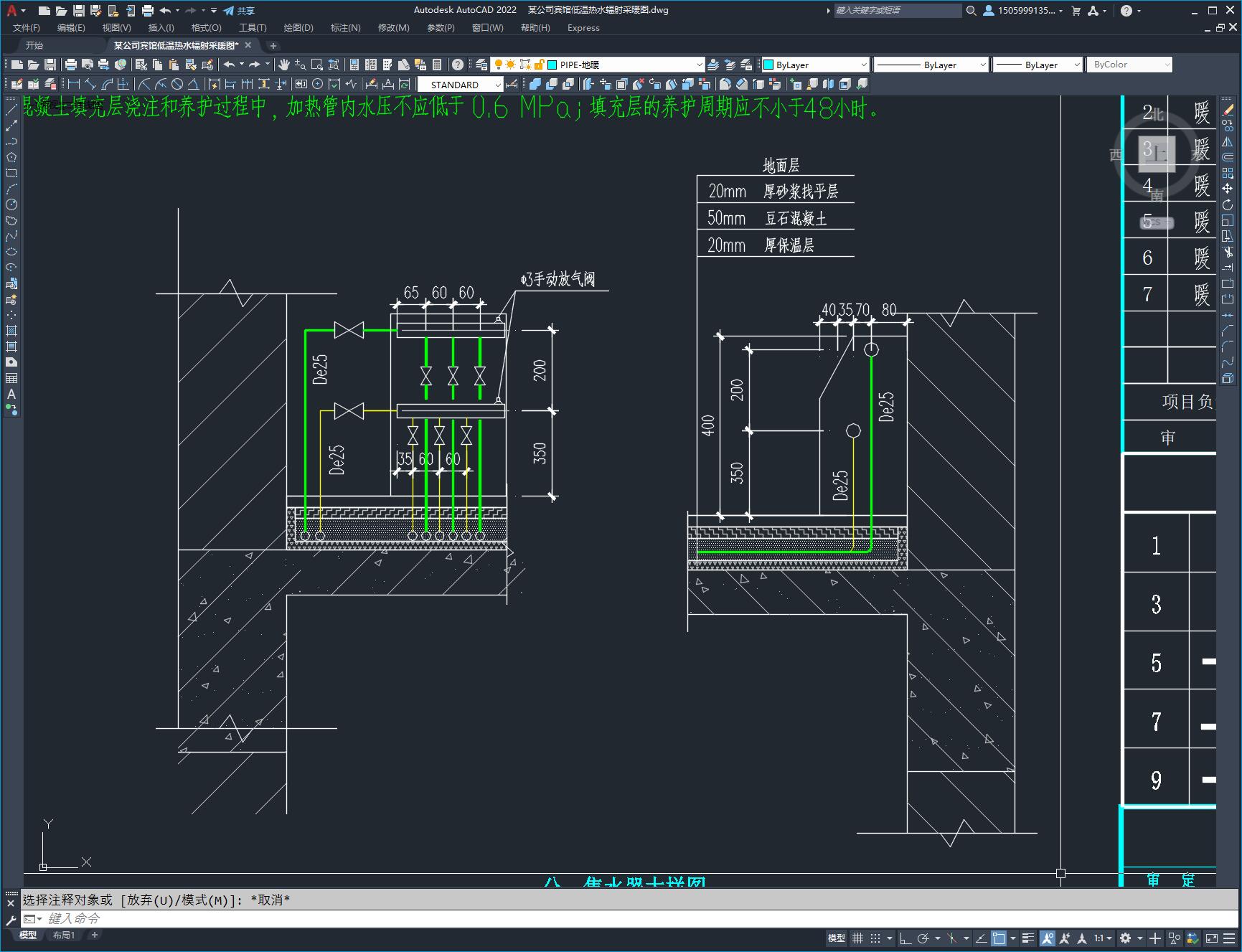Select the Erase tool in modify toolbar
1242x952 pixels.
click(x=1228, y=110)
